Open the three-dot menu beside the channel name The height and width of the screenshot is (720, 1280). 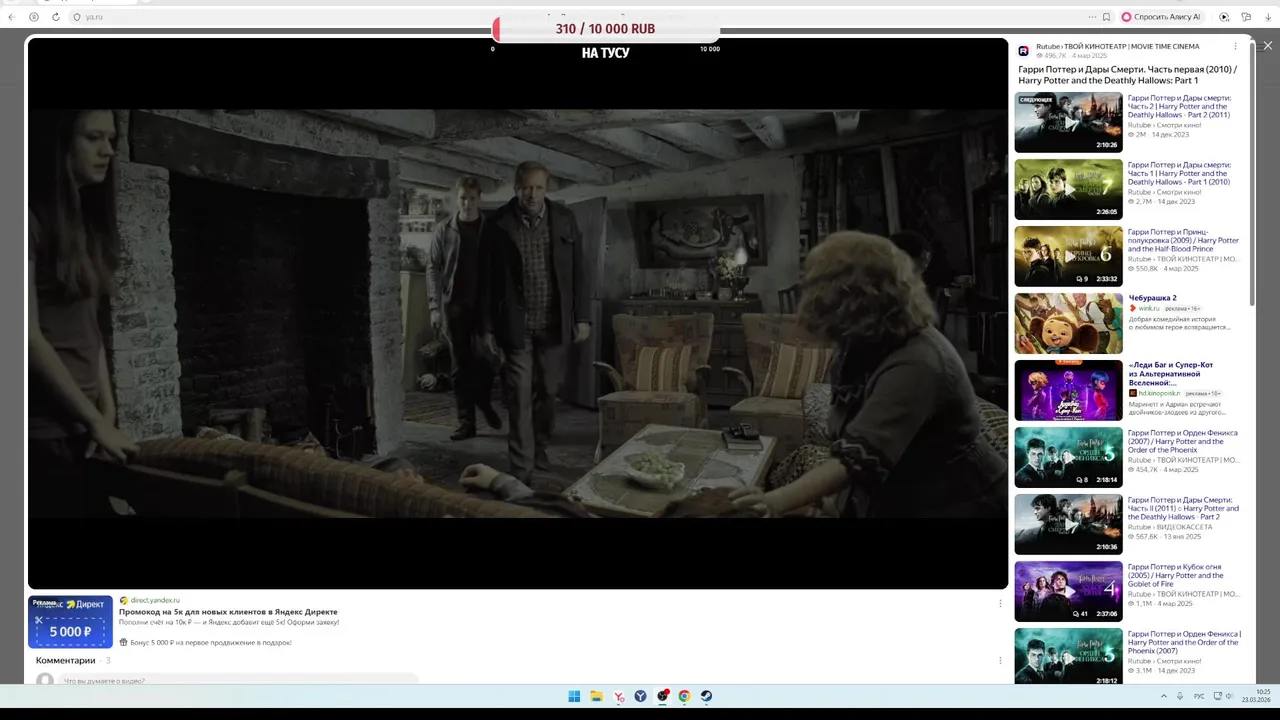pos(1235,46)
